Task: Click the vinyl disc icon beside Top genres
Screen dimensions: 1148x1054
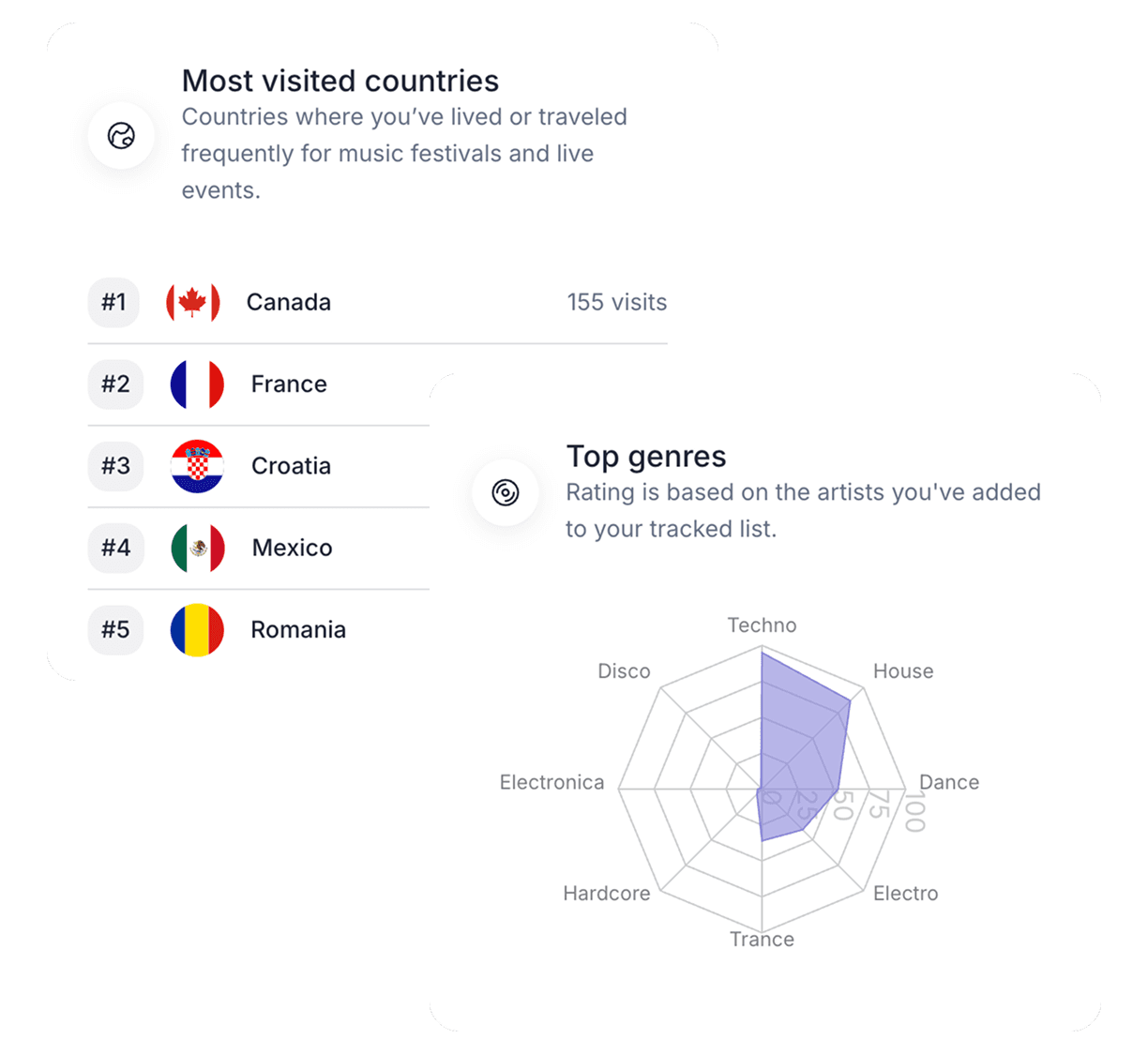Action: (505, 492)
